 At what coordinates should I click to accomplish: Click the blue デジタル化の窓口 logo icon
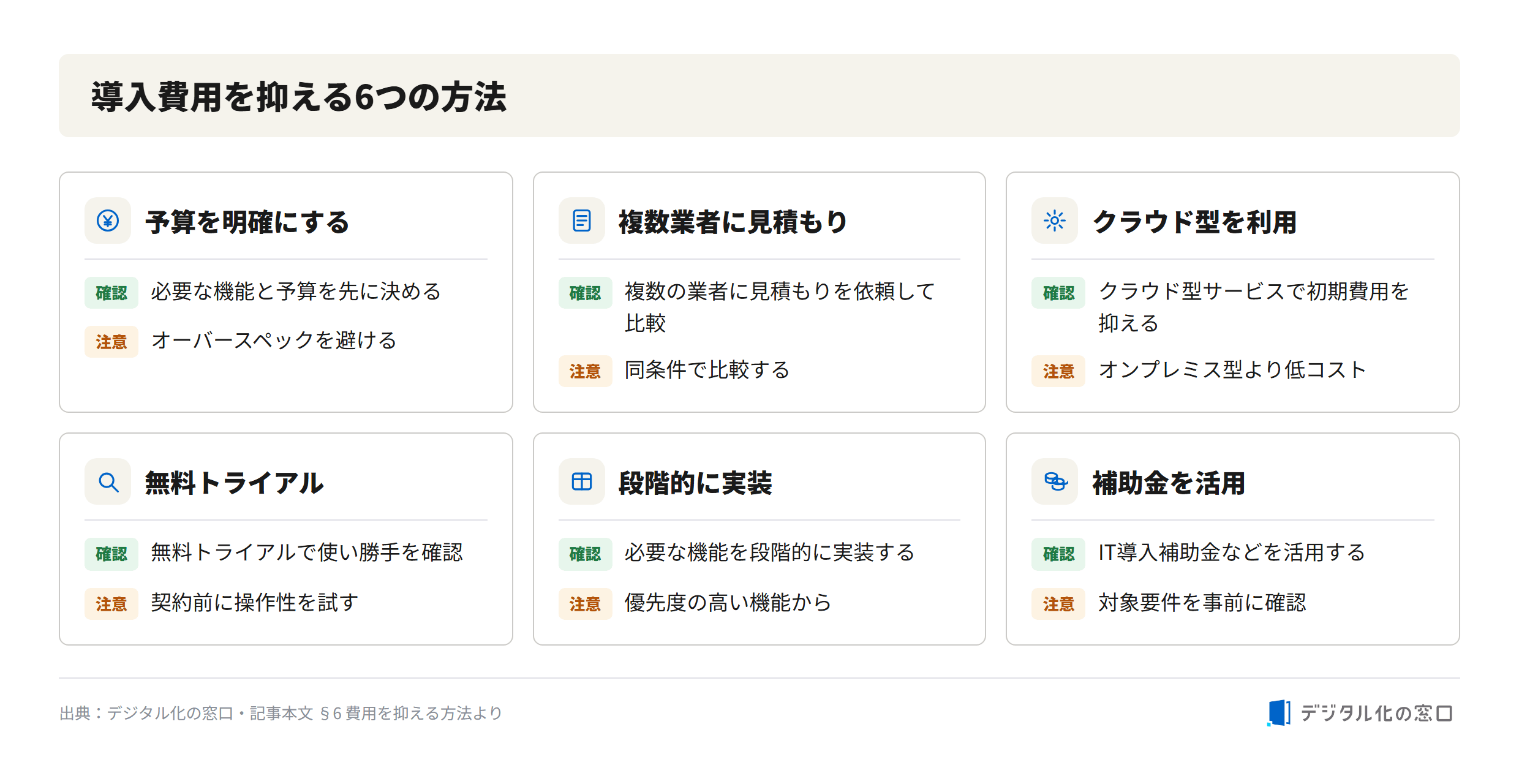(1278, 713)
